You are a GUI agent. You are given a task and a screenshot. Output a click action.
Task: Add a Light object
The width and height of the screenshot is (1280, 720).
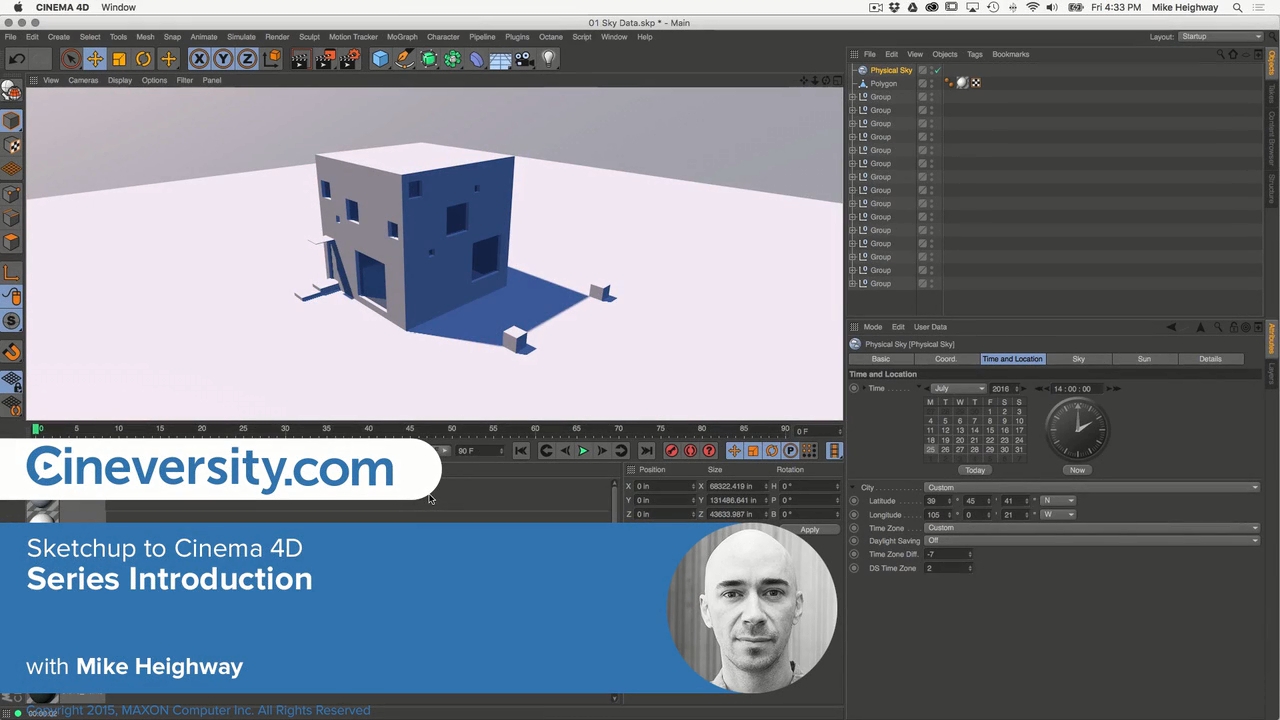(548, 59)
